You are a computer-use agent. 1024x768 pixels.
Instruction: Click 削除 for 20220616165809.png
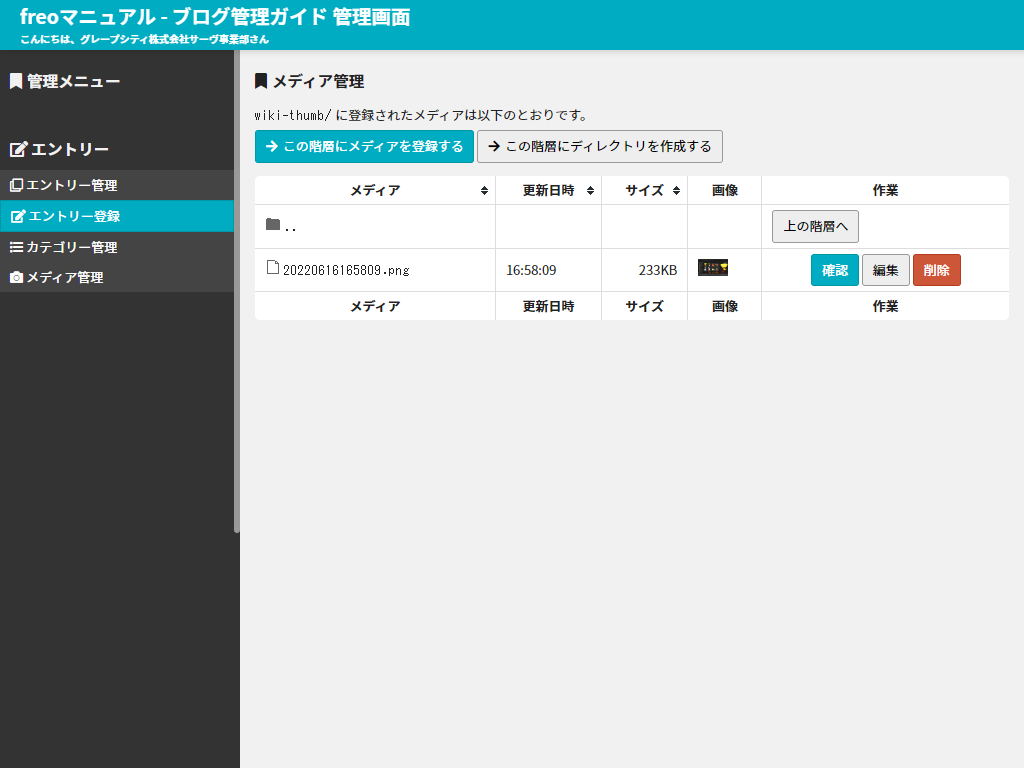point(936,270)
